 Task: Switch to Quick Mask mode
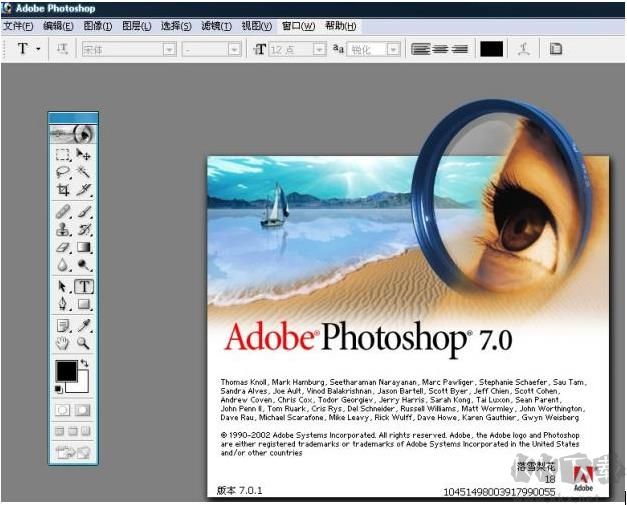tap(83, 410)
